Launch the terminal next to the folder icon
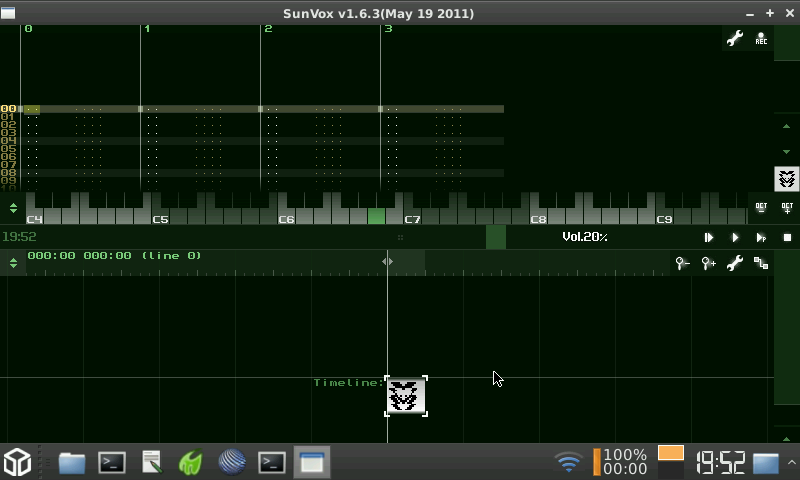Viewport: 800px width, 480px height. coord(112,463)
